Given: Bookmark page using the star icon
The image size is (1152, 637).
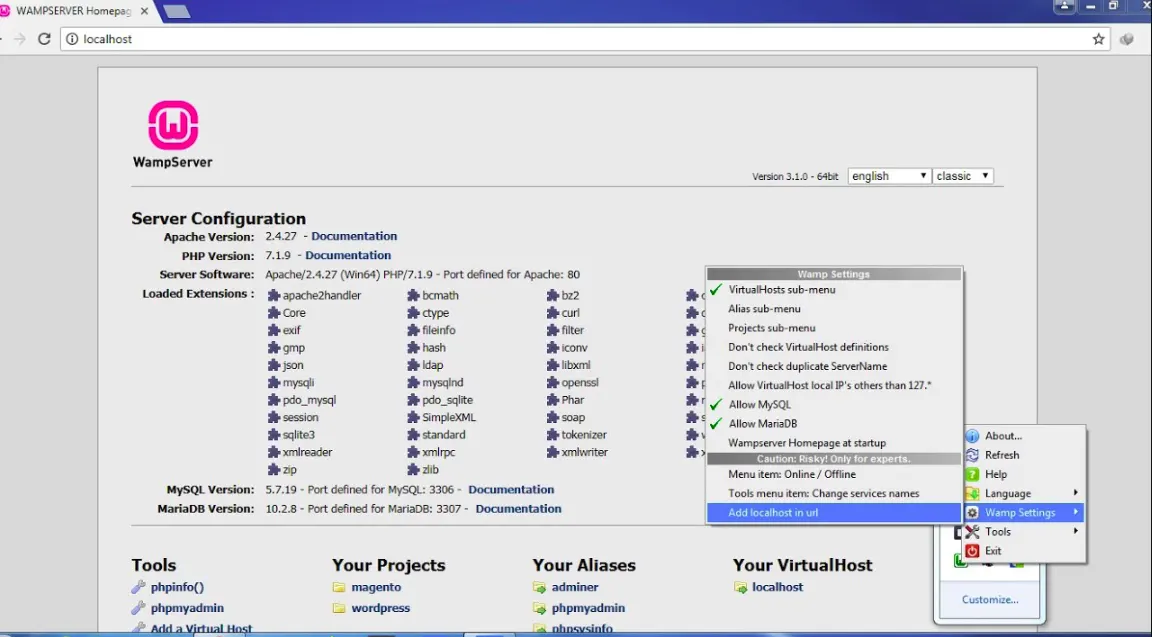Looking at the screenshot, I should coord(1098,39).
